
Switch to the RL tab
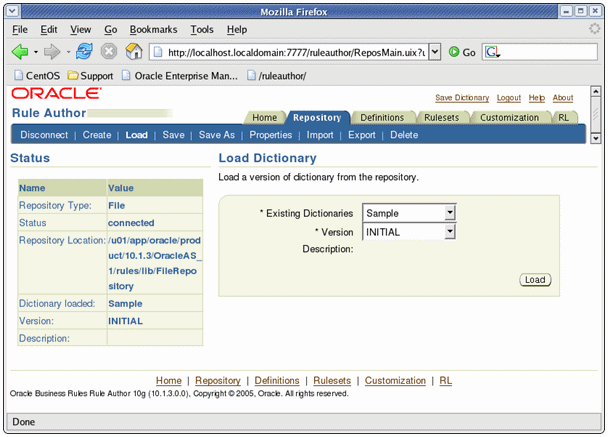tap(563, 117)
